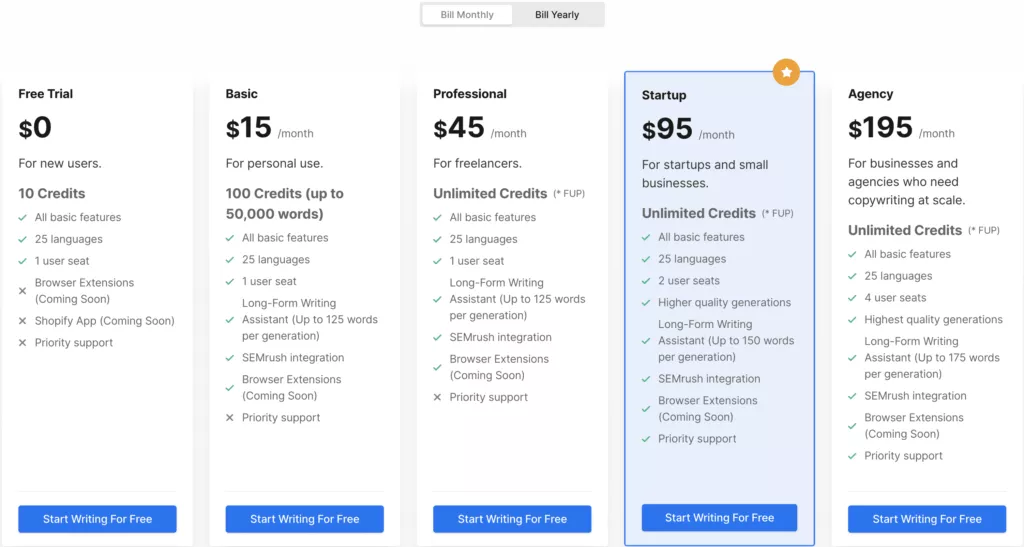Click the FUP note under Agency plan
The width and height of the screenshot is (1024, 547).
coord(983,231)
